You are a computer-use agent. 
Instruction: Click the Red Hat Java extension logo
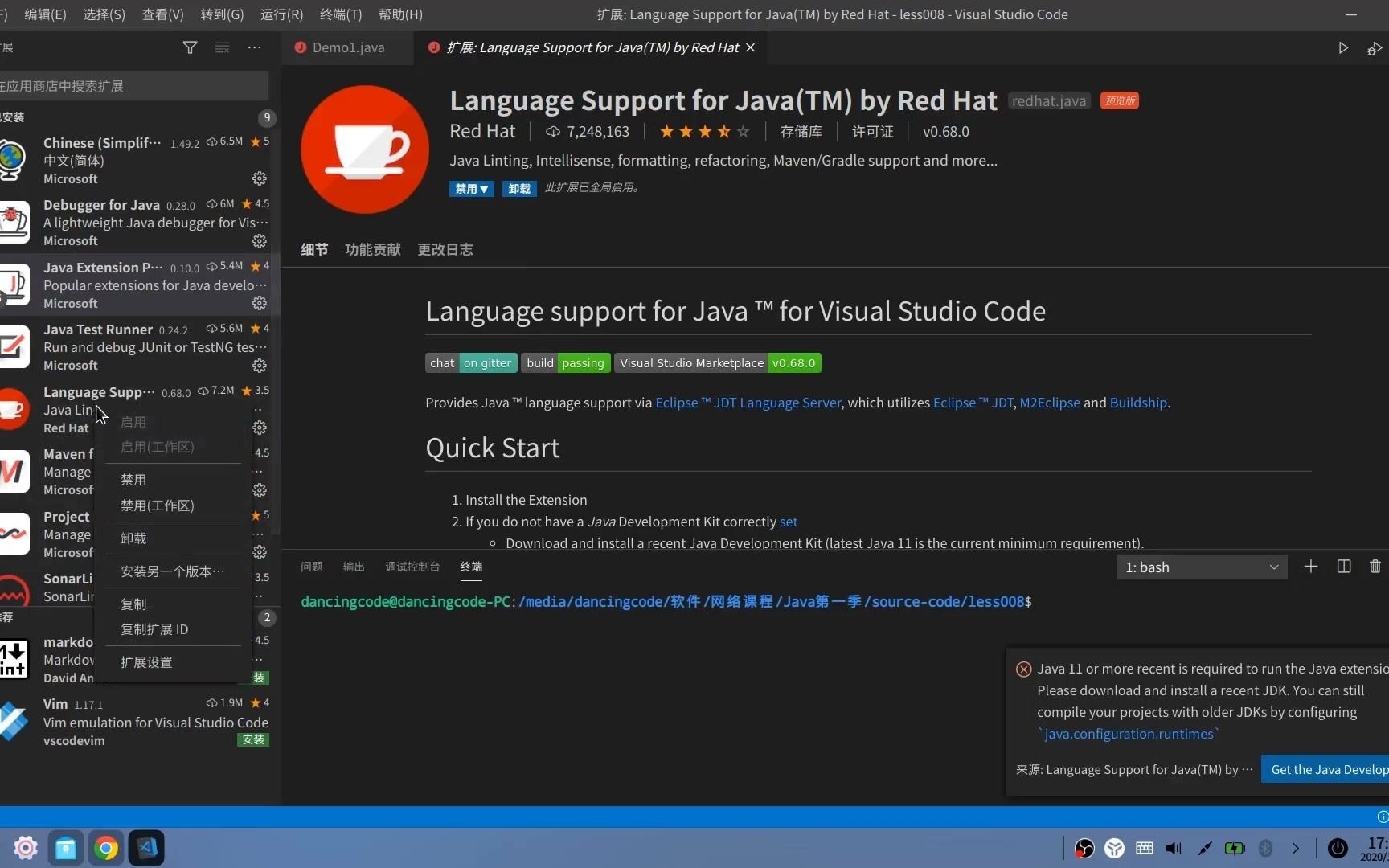click(x=365, y=149)
